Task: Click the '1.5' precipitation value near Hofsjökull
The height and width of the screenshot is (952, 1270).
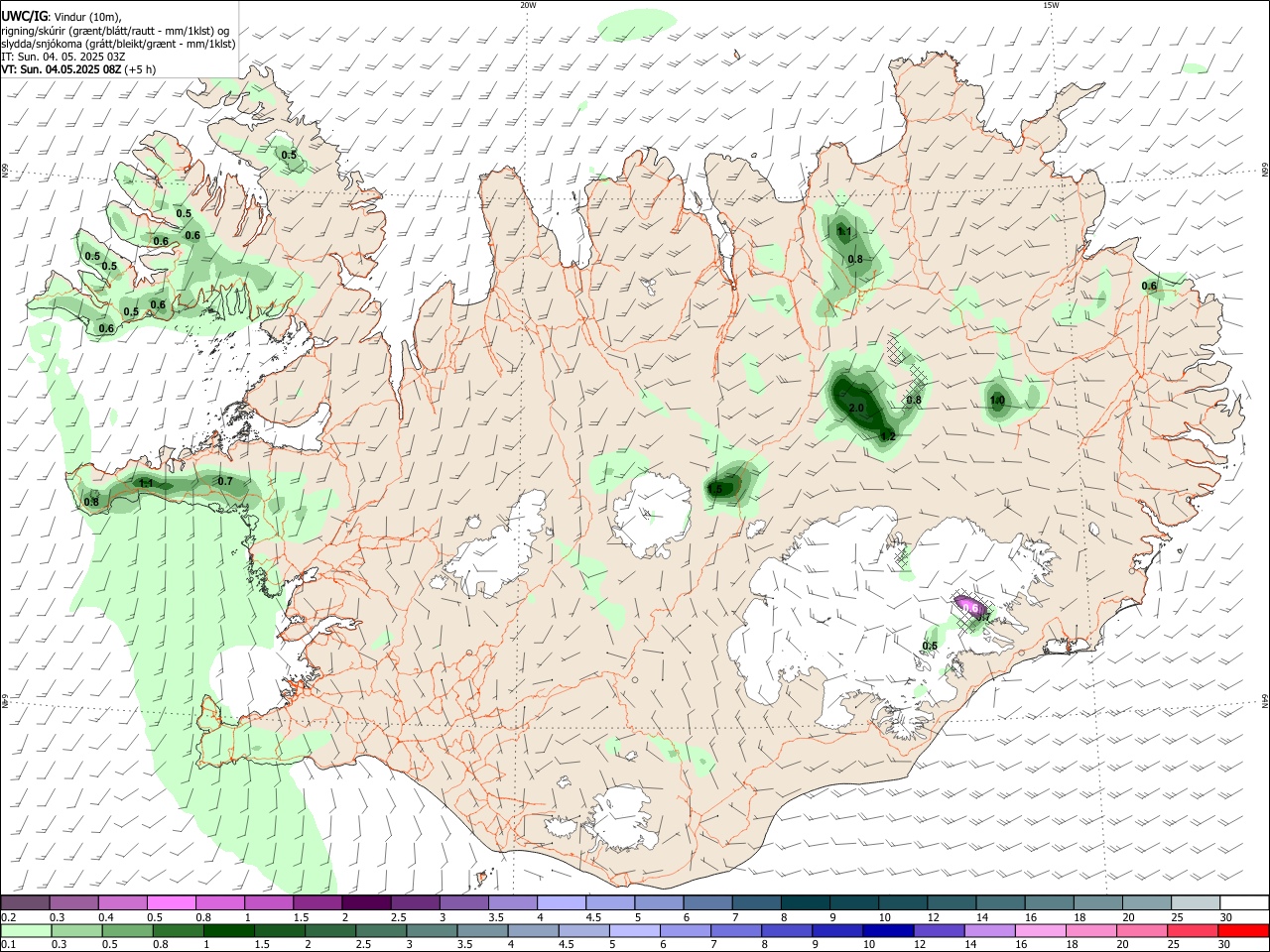Action: (715, 489)
